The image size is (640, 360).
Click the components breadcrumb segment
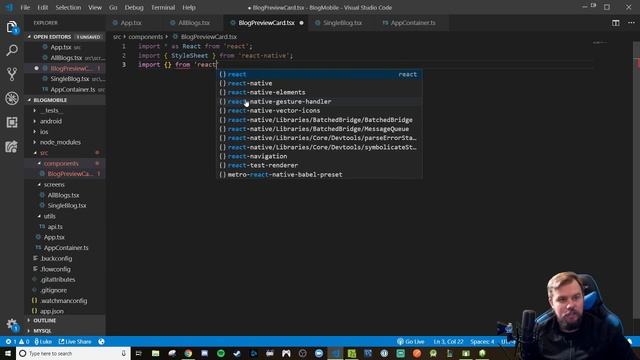tap(146, 37)
